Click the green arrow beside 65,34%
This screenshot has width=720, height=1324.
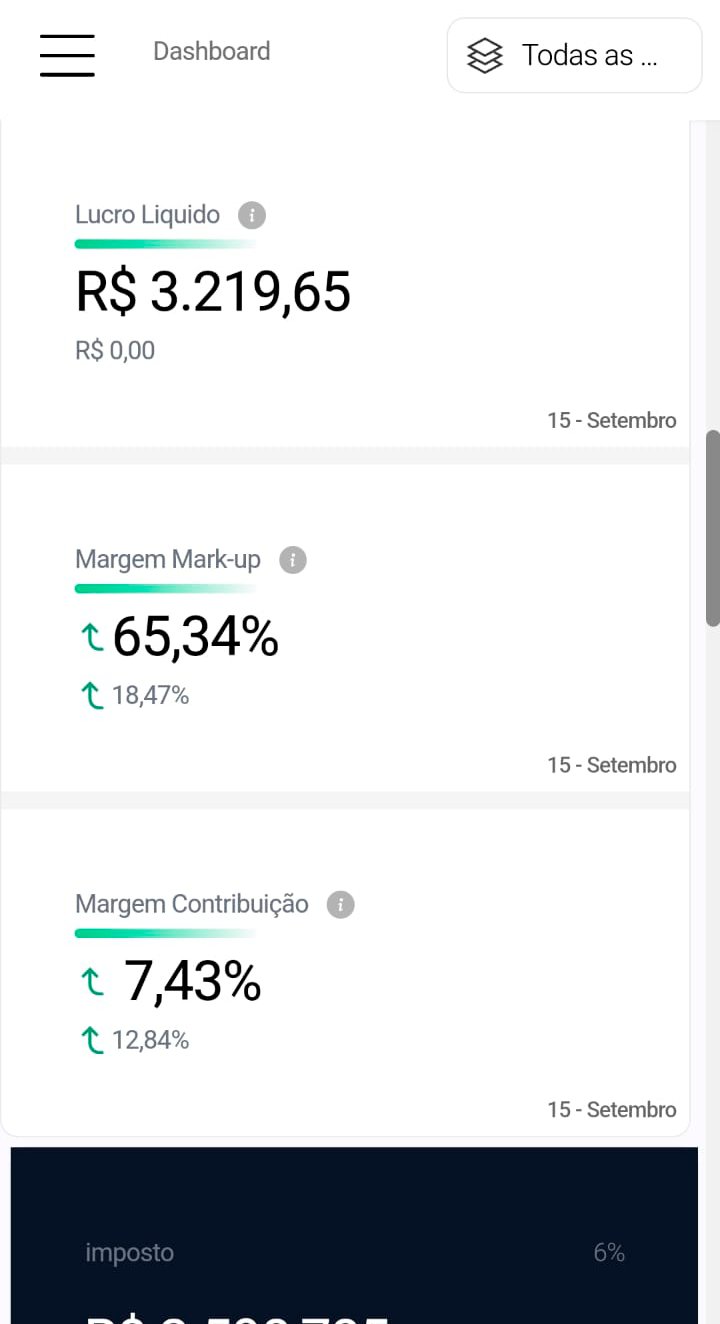[x=92, y=637]
